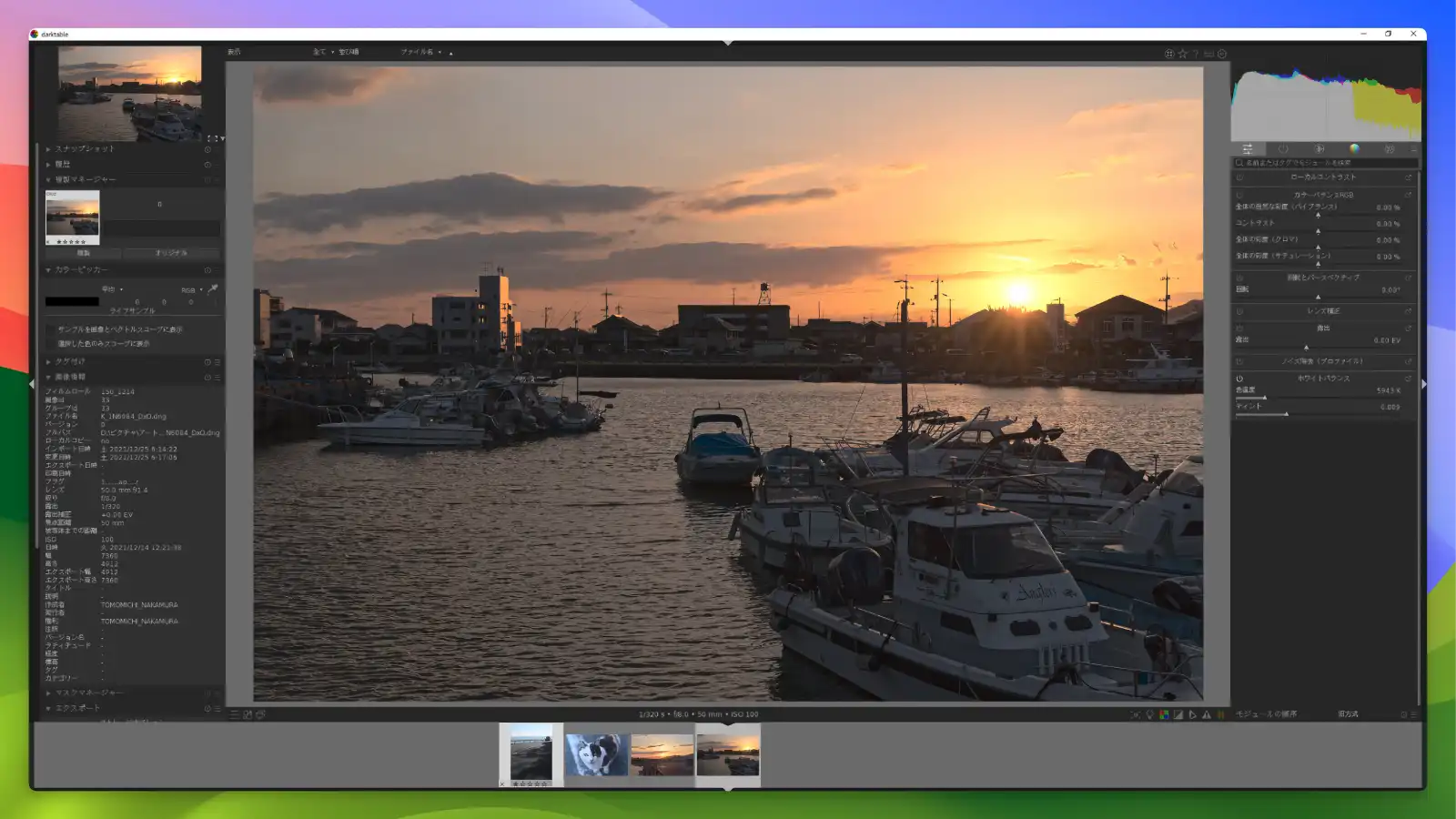Click the RGB channels icon in bottom toolbar
The height and width of the screenshot is (819, 1456).
(x=1165, y=715)
